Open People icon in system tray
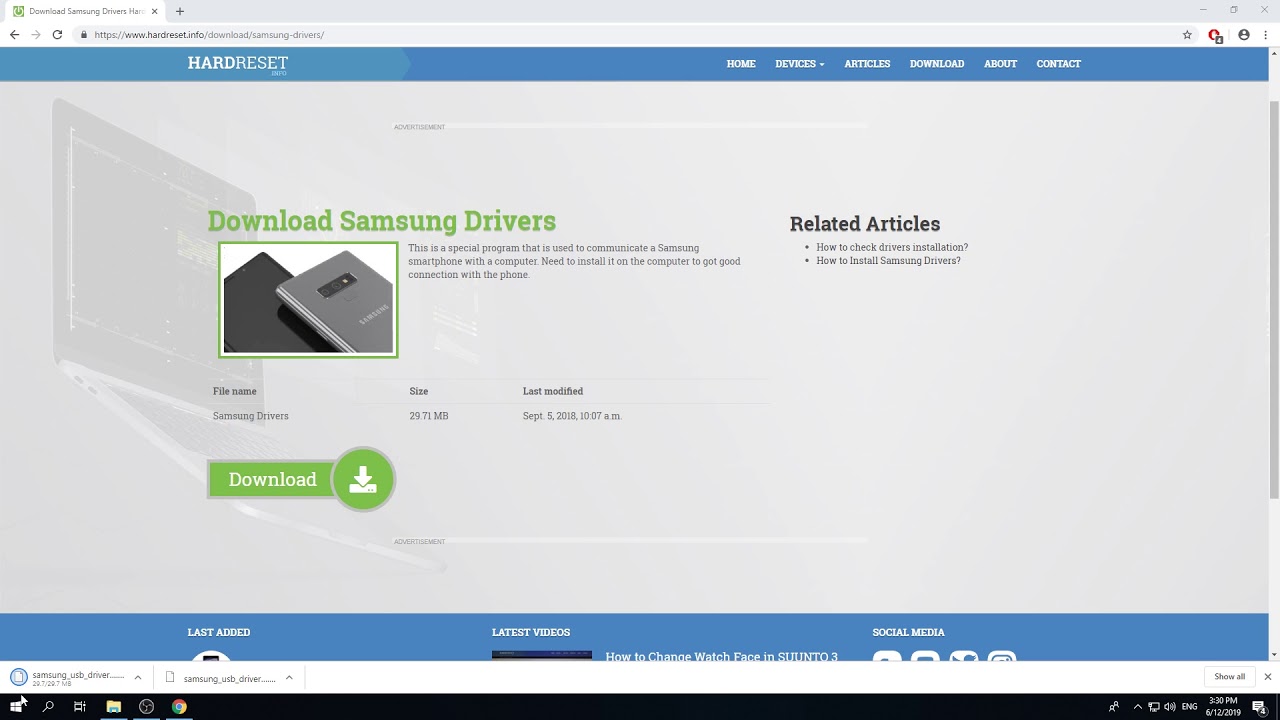The width and height of the screenshot is (1280, 720). [x=1114, y=707]
